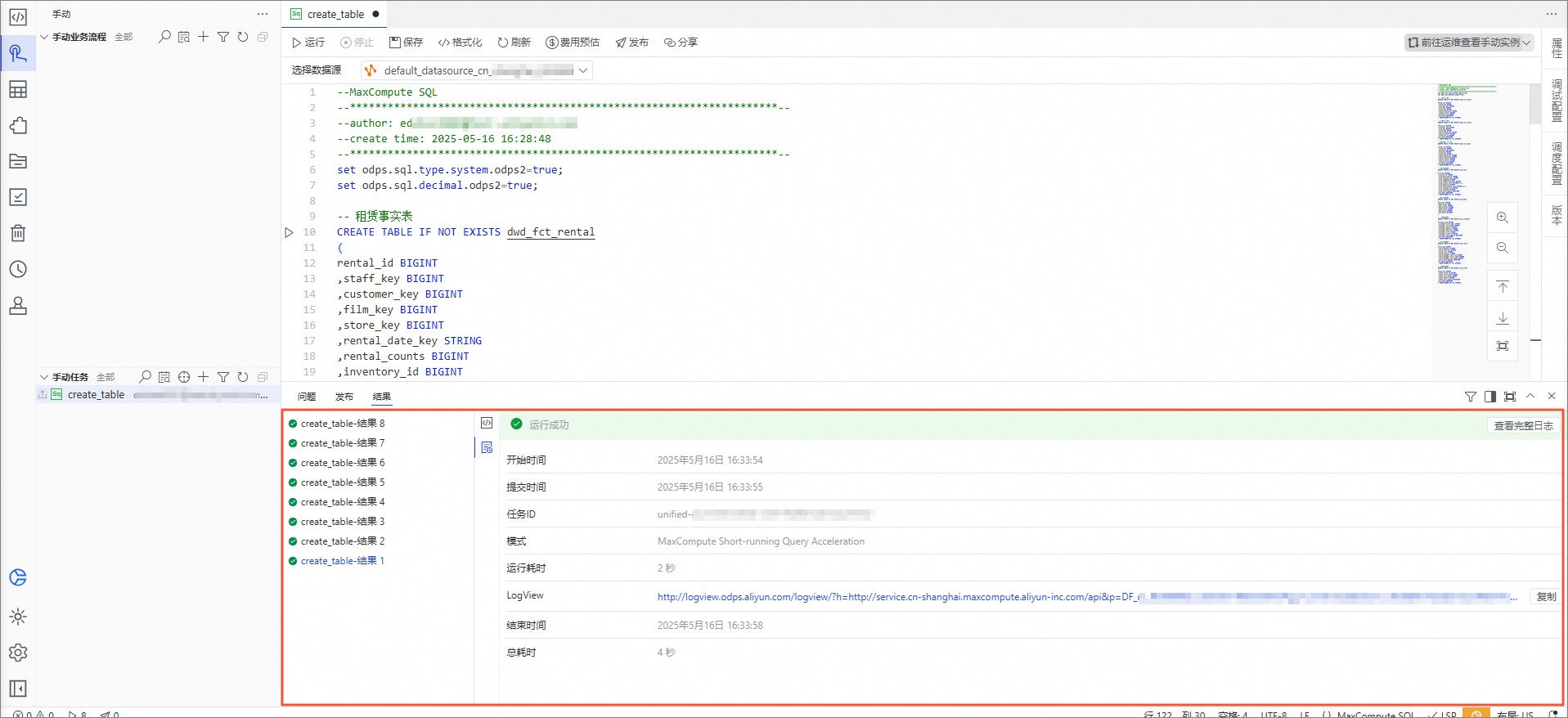
Task: Open the manual workflow sidebar icon
Action: pyautogui.click(x=18, y=53)
